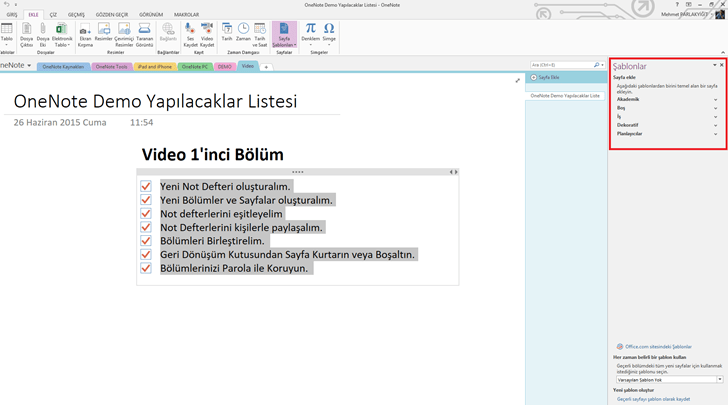Open the OneNote PC section tab
This screenshot has height=405, width=728.
tap(195, 67)
